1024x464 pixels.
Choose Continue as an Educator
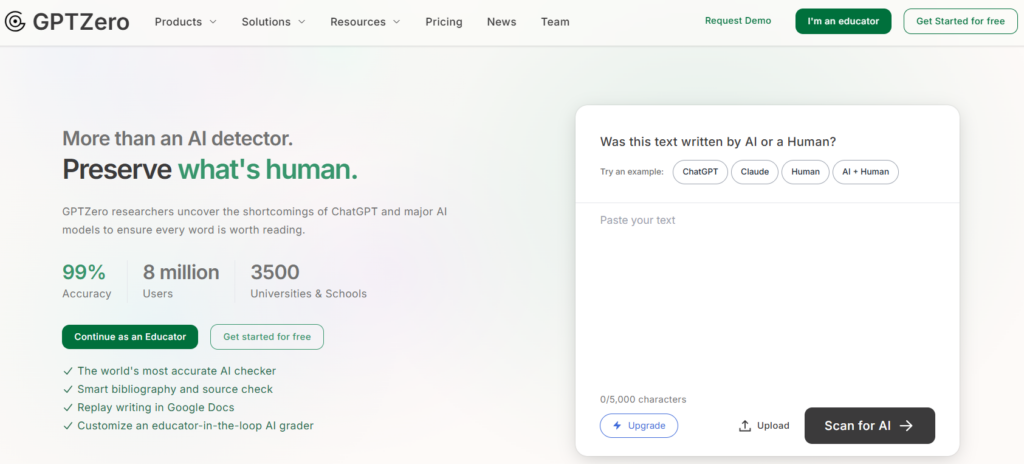pos(130,337)
